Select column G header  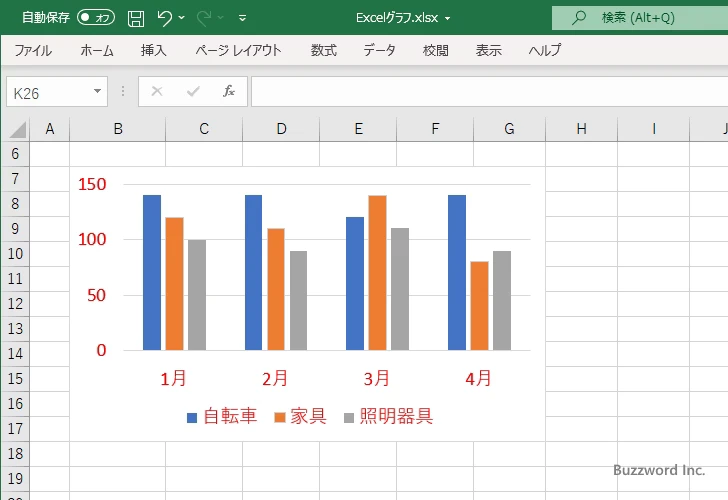click(509, 129)
